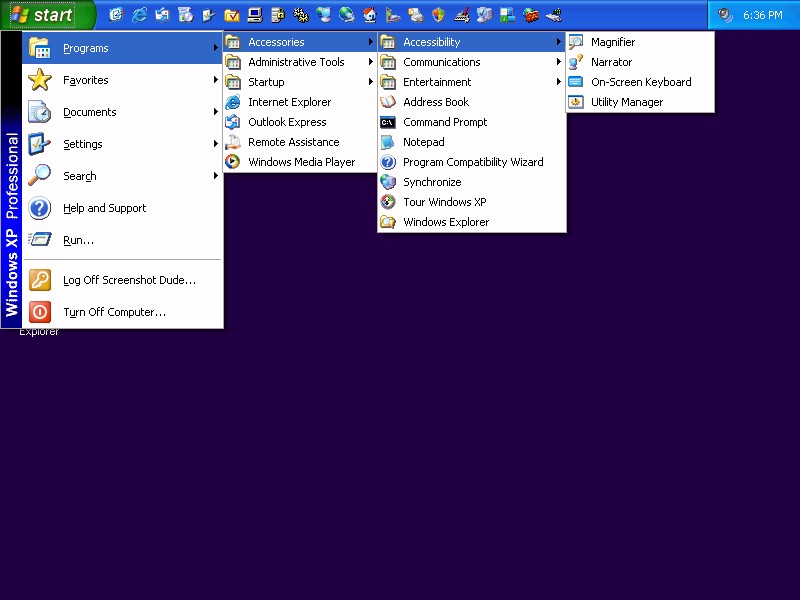
Task: Launch Notepad
Action: [x=423, y=142]
